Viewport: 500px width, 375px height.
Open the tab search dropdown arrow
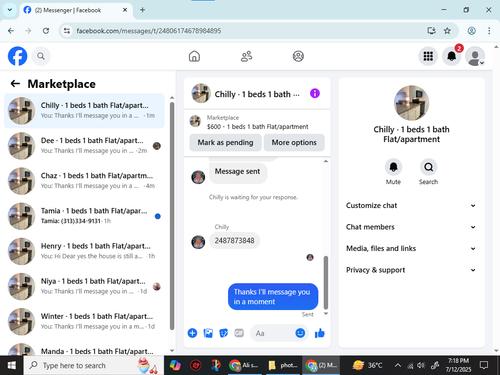coord(10,10)
